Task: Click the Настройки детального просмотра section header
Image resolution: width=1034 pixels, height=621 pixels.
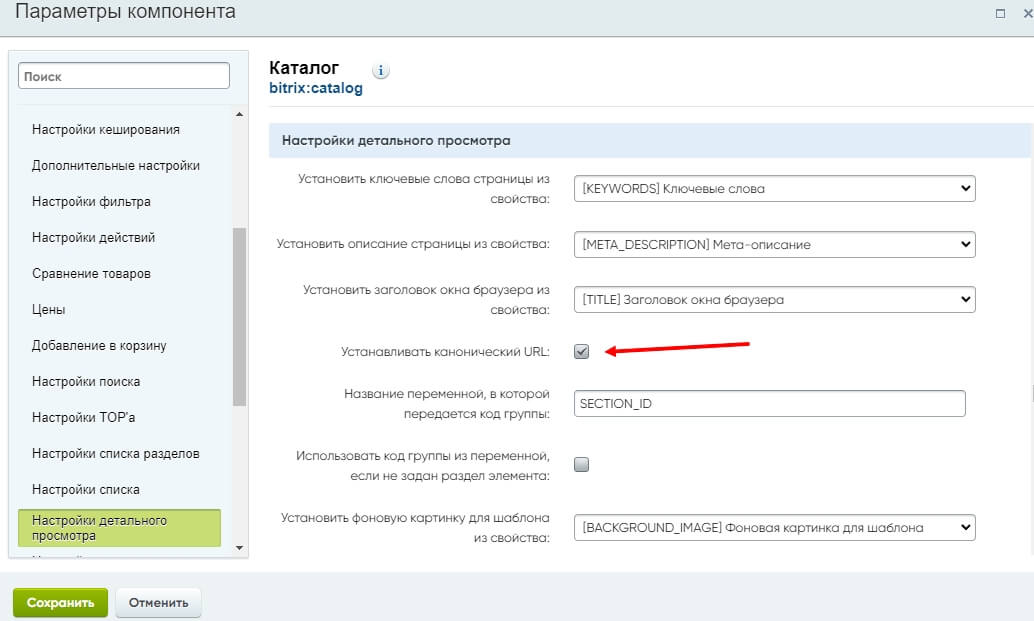Action: tap(650, 140)
